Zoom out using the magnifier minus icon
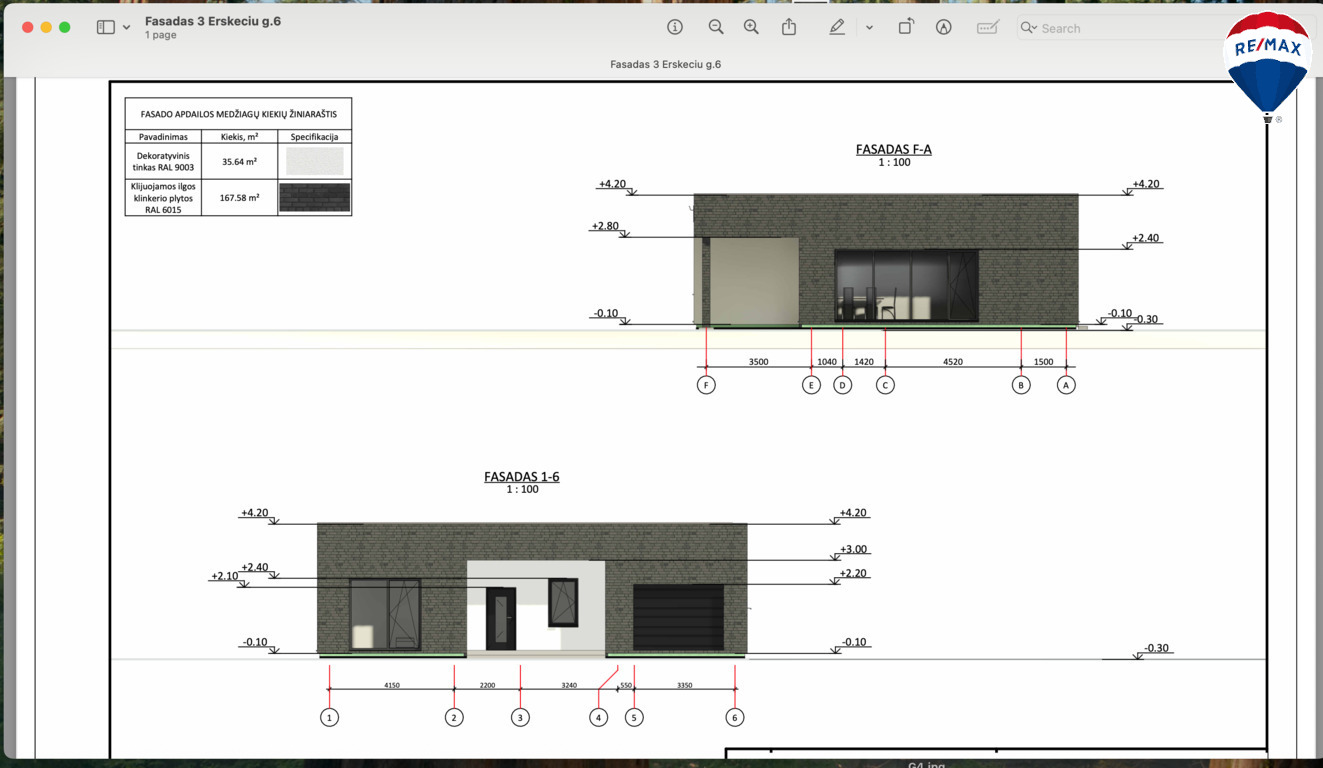This screenshot has width=1323, height=768. (716, 27)
